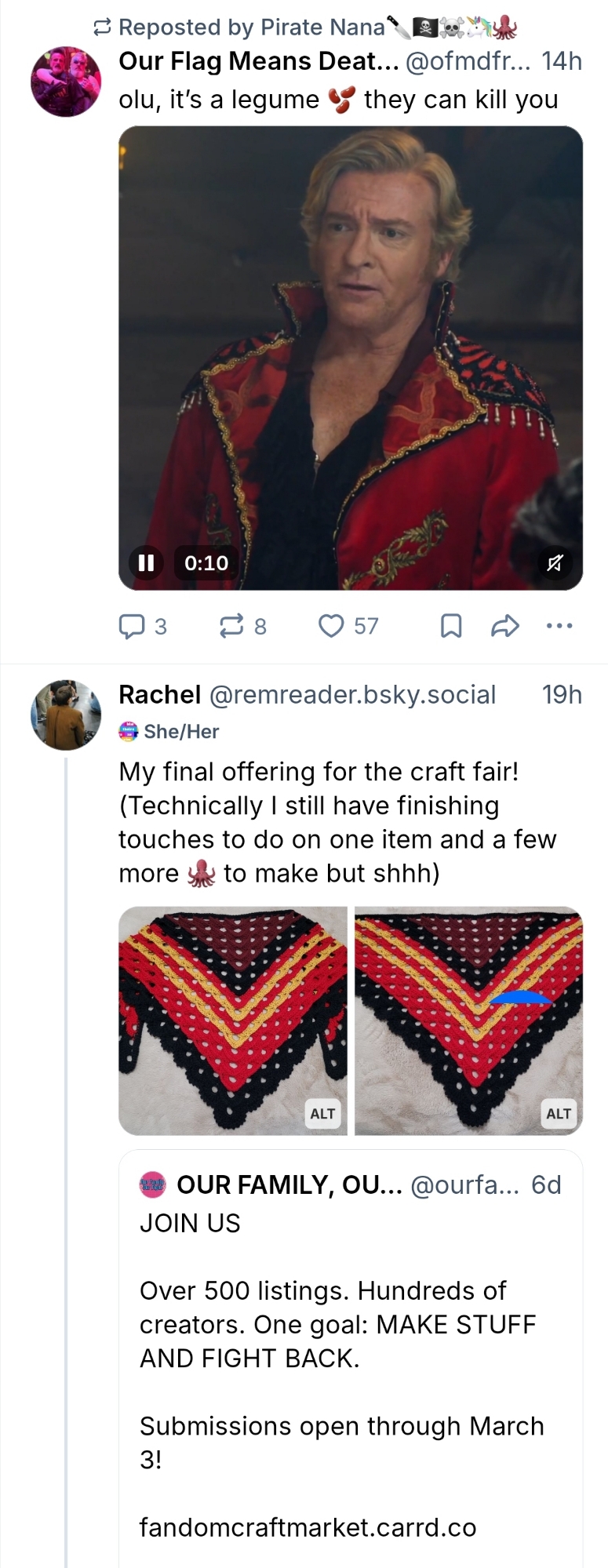608x1568 pixels.
Task: Open the Our Flag Means Death avatar
Action: point(66,82)
